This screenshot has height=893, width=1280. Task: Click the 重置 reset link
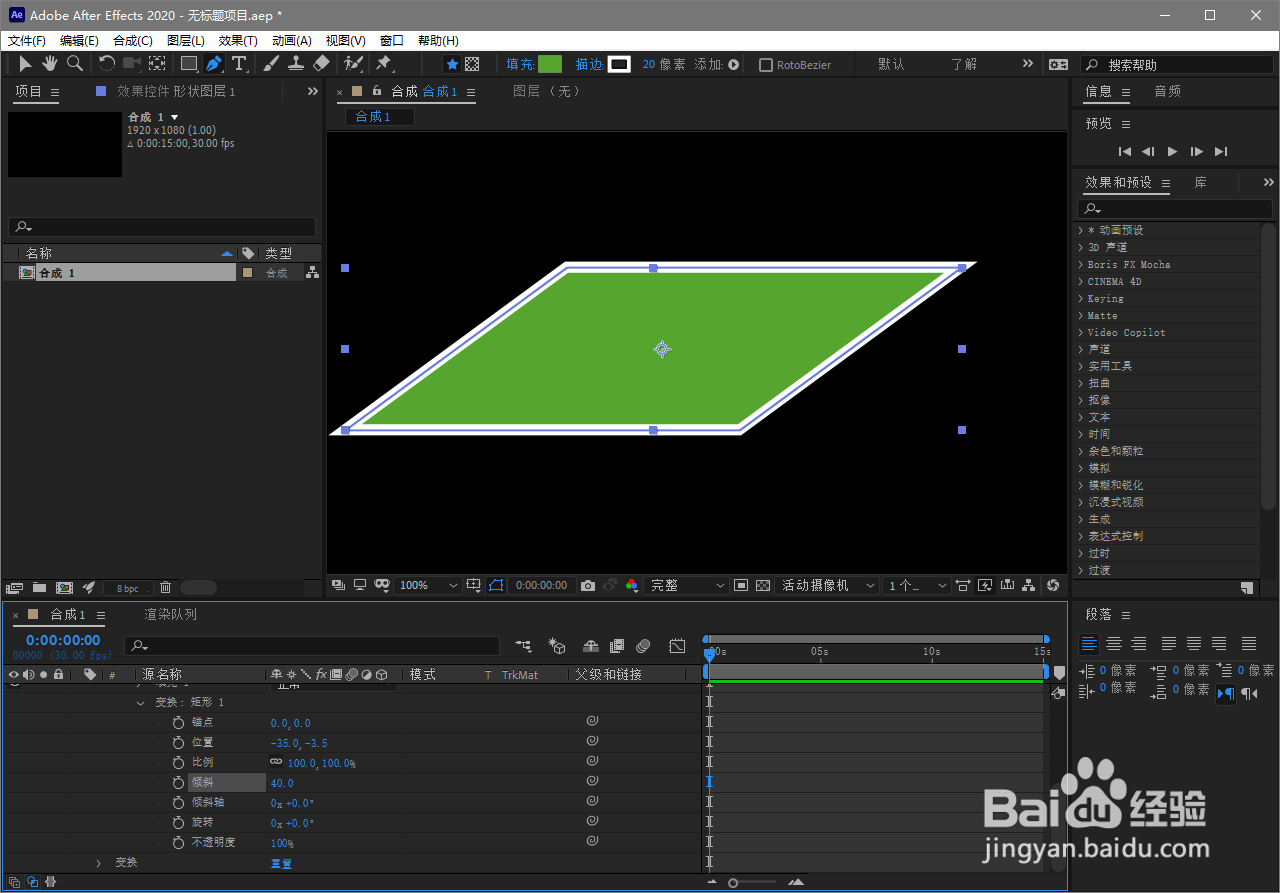click(281, 863)
